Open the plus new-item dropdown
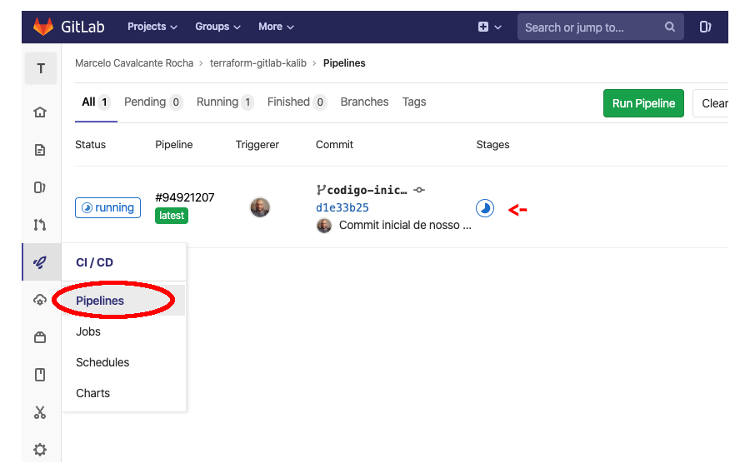The image size is (750, 473). pyautogui.click(x=490, y=27)
